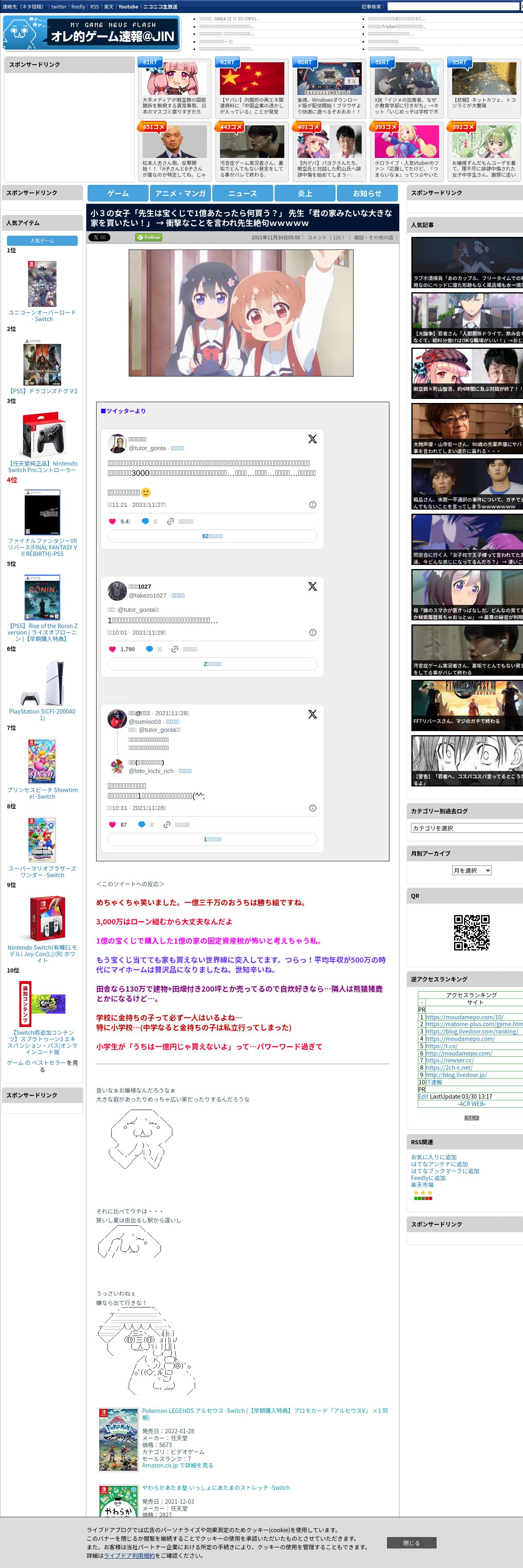Open ユニコーンオーバーロード Switch product thumbnail
This screenshot has height=1568, width=523.
tap(42, 284)
